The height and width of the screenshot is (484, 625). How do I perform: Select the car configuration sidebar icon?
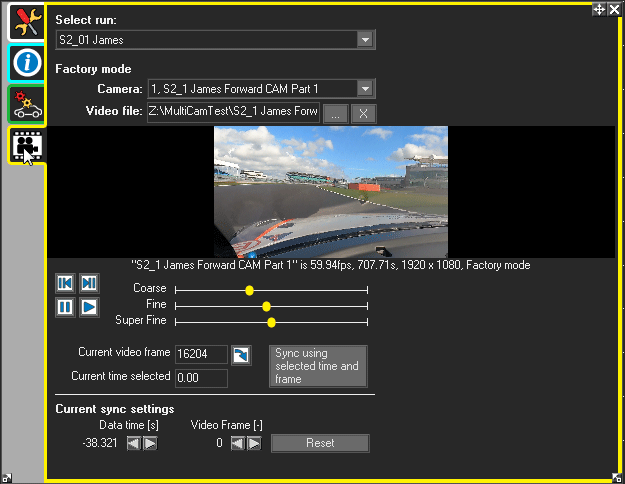pos(23,105)
